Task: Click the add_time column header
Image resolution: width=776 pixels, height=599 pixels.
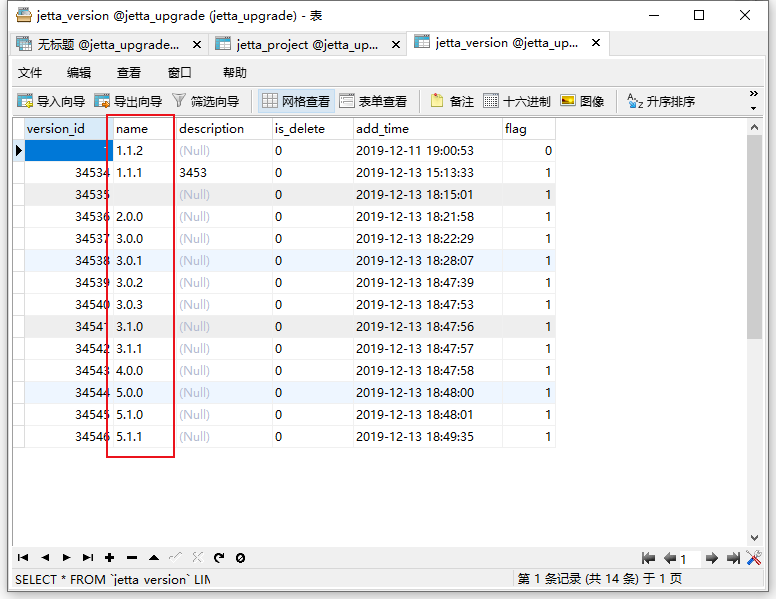Action: pyautogui.click(x=428, y=129)
